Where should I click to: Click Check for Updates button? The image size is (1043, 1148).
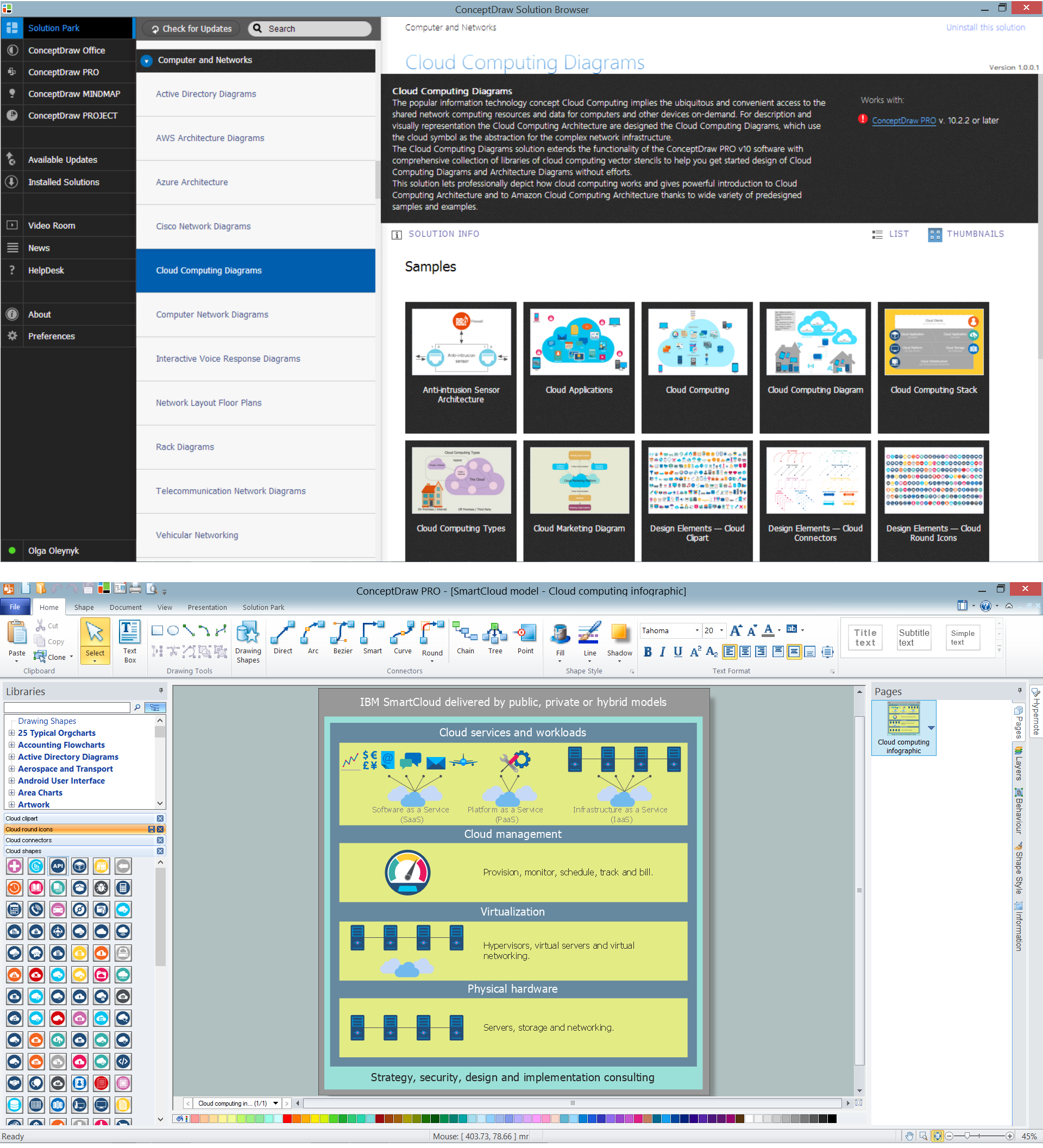click(x=191, y=28)
